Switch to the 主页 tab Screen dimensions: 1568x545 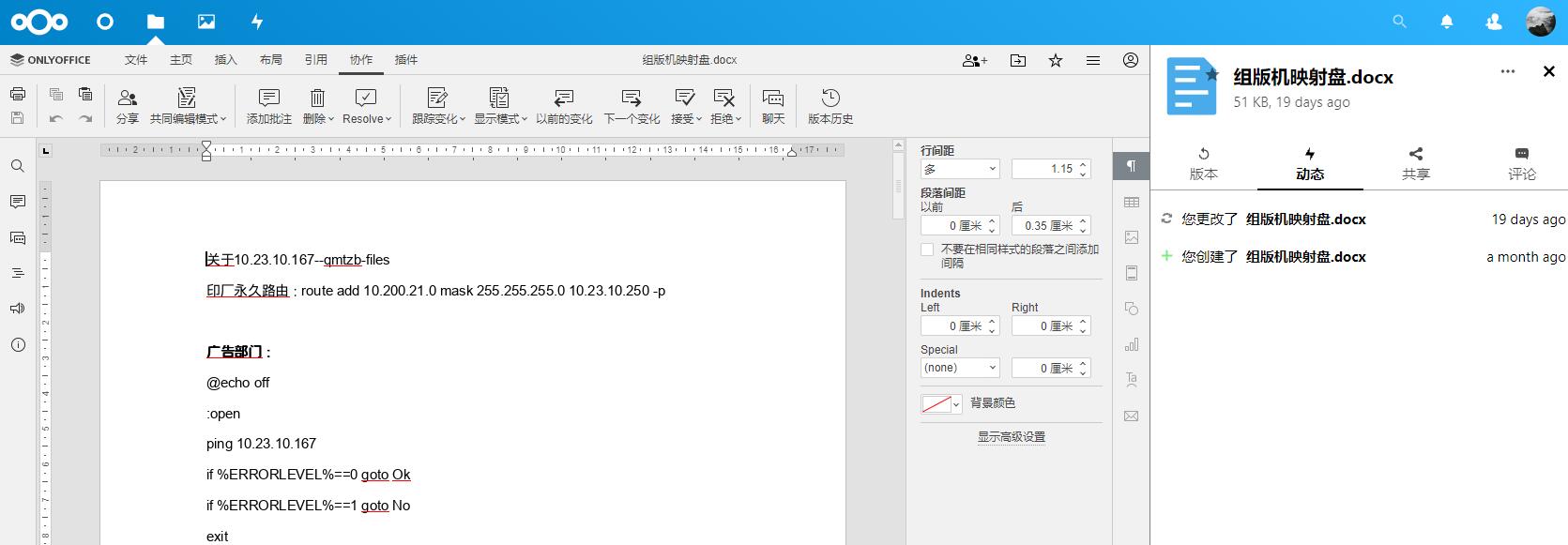181,60
